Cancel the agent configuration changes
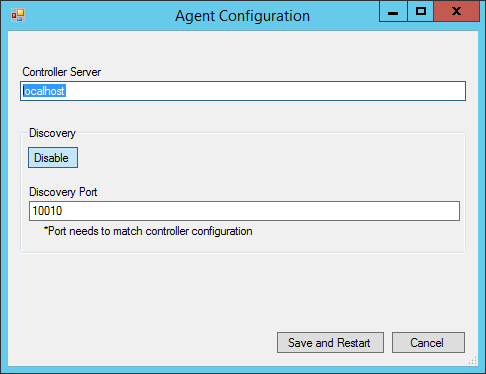 [x=428, y=342]
